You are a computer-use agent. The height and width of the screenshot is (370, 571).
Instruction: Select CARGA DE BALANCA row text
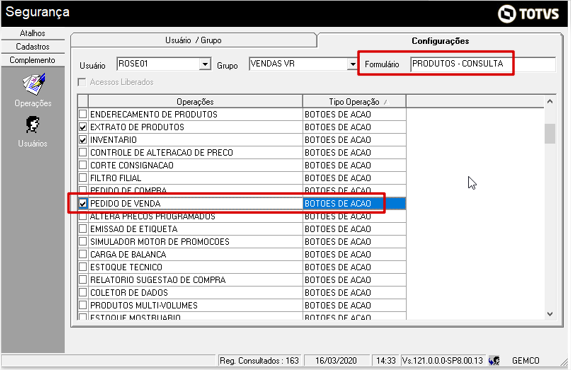click(x=128, y=255)
